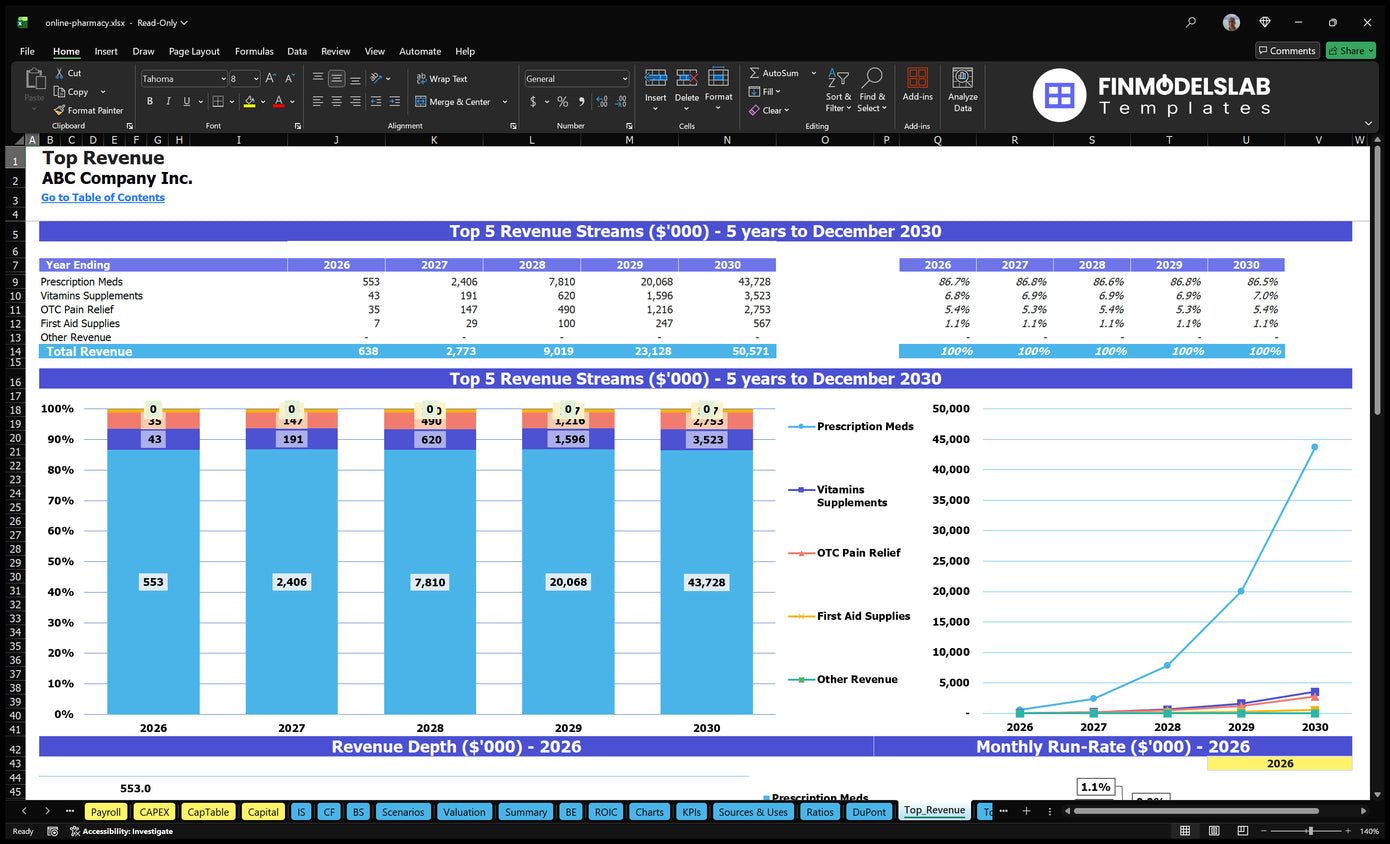Insert cells using the Insert icon
1390x844 pixels.
656,90
